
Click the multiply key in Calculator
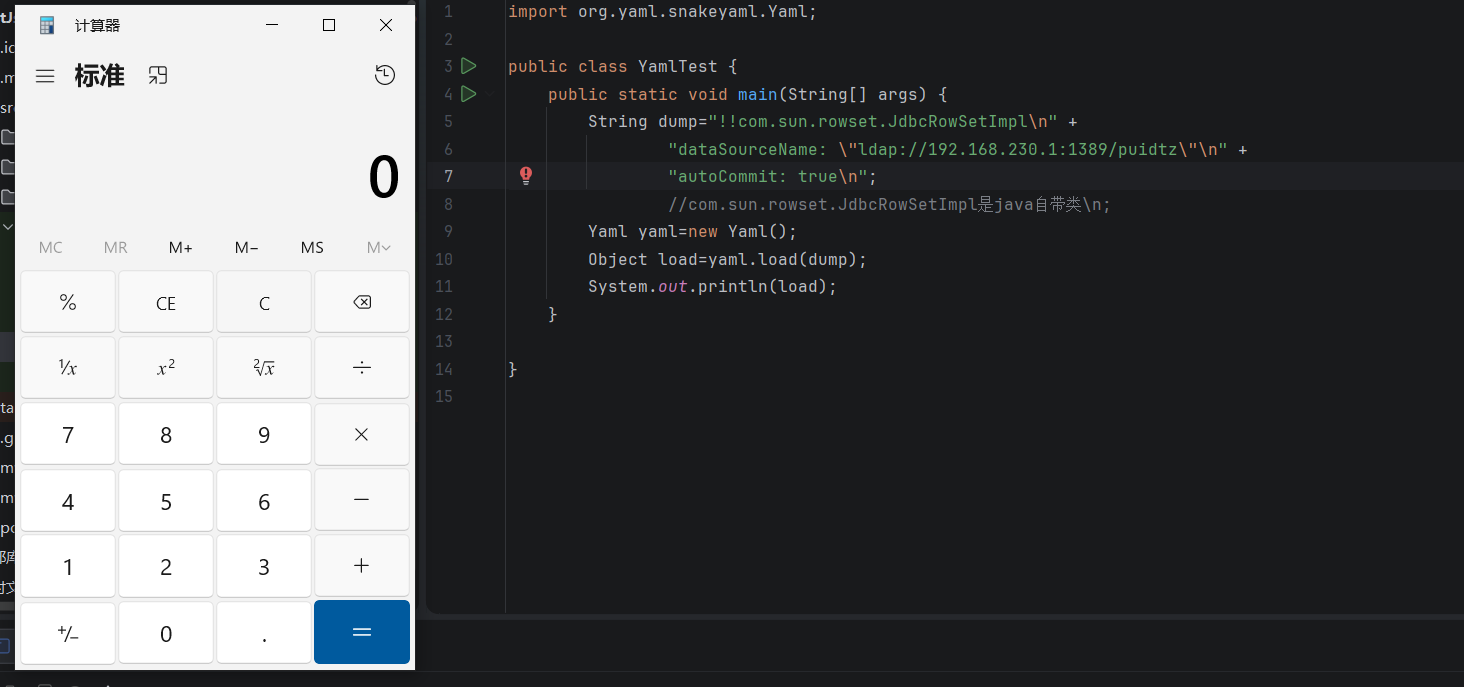[x=362, y=435]
